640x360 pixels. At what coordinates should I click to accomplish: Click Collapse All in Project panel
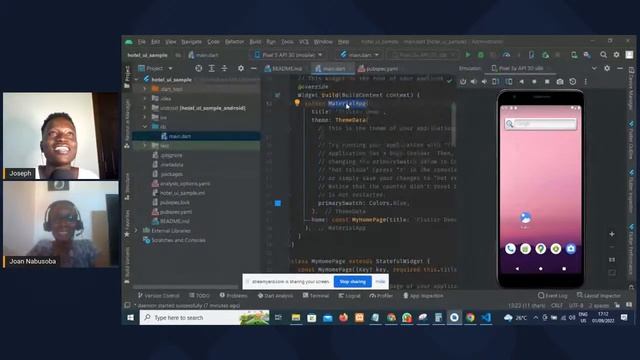(x=224, y=69)
